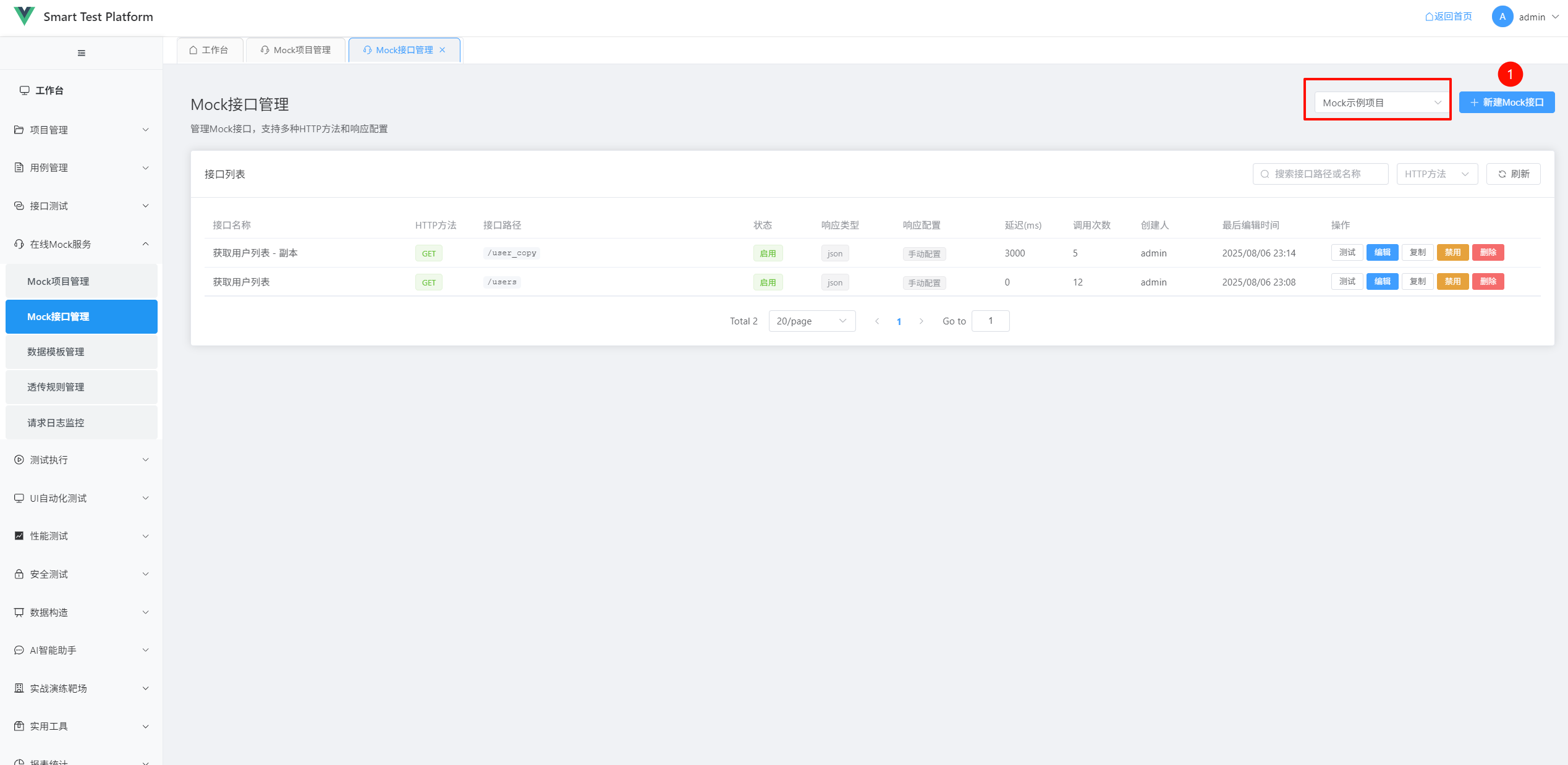Click the refresh icon button 刷新
The image size is (1568, 765).
click(1513, 174)
